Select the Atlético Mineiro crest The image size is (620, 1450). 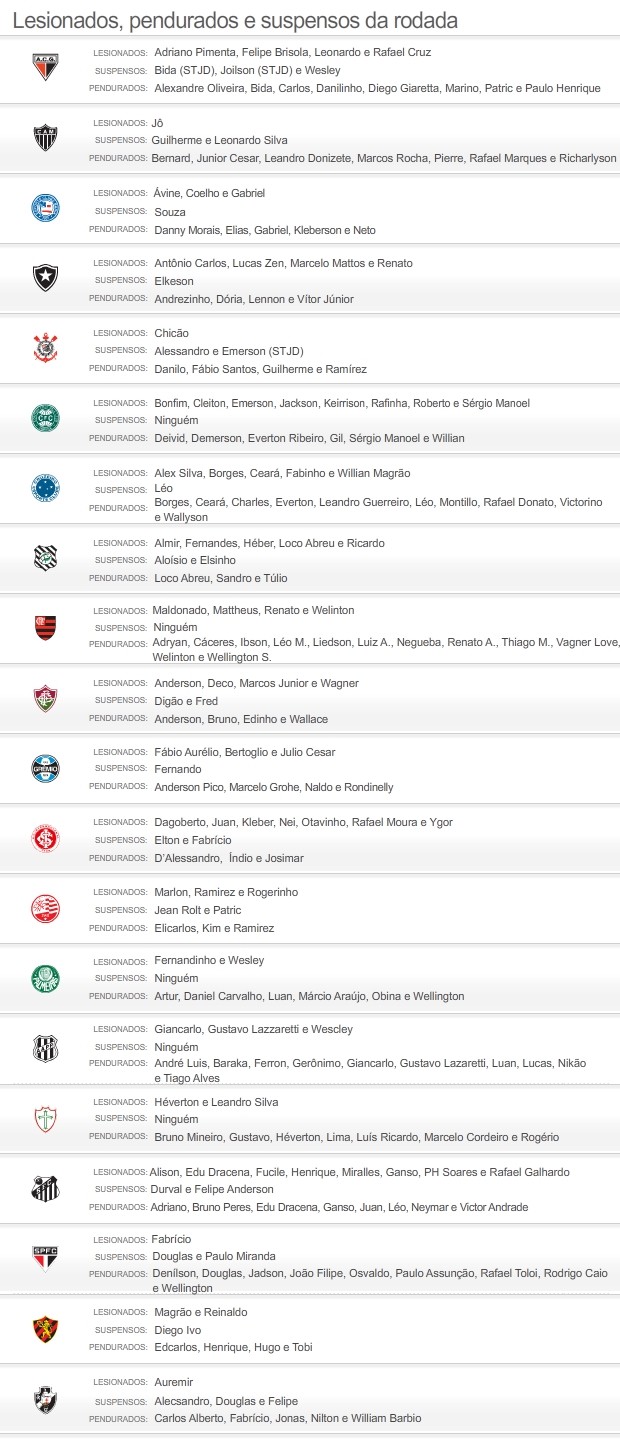pyautogui.click(x=46, y=138)
